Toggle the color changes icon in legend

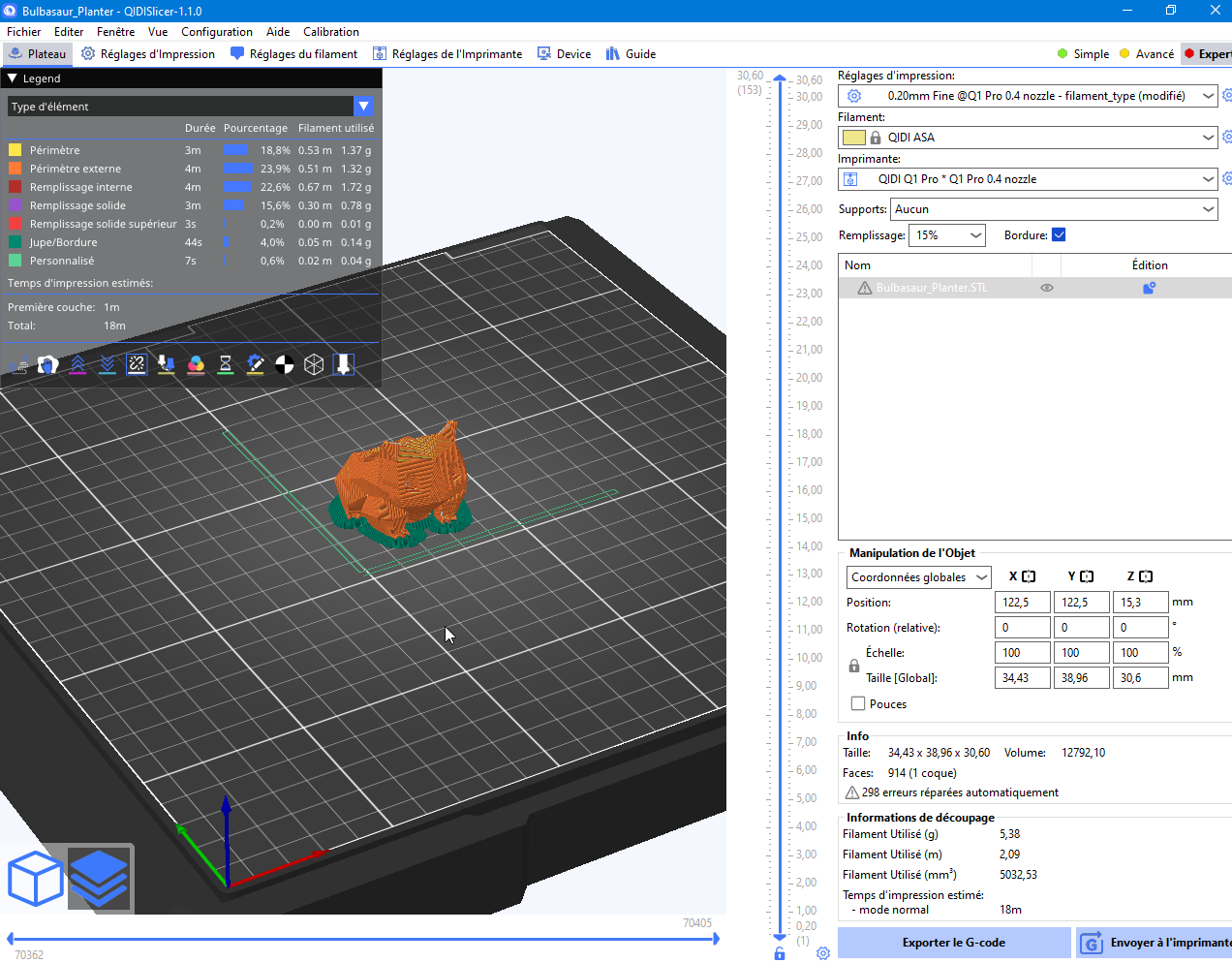pos(196,364)
